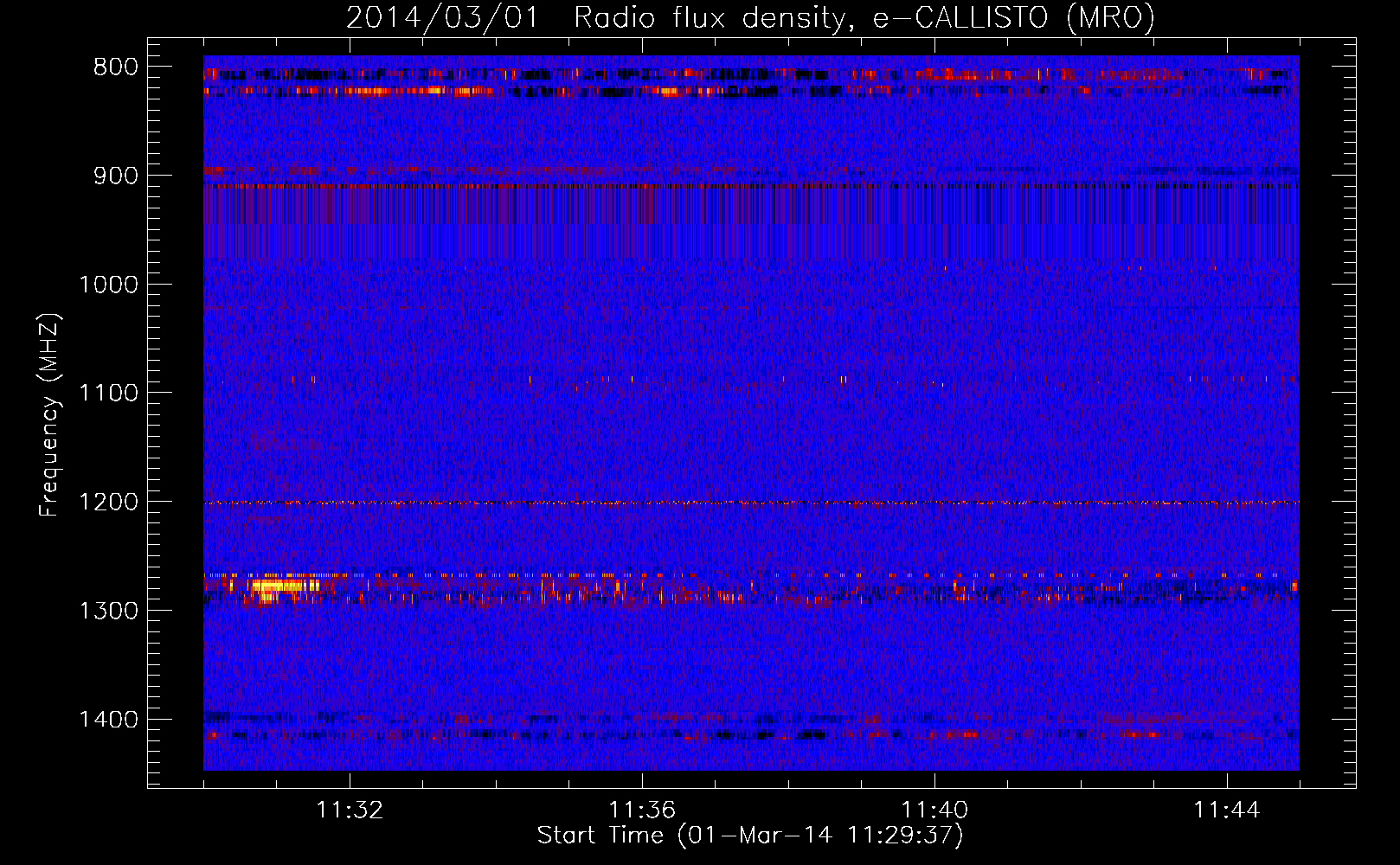Screen dimensions: 1400x865
Task: Click the bright yellow burst near 1280 MHz
Action: click(x=284, y=587)
